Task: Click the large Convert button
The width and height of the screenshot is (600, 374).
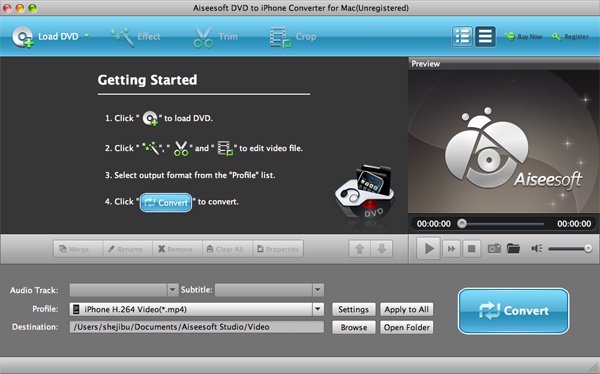Action: pyautogui.click(x=514, y=311)
